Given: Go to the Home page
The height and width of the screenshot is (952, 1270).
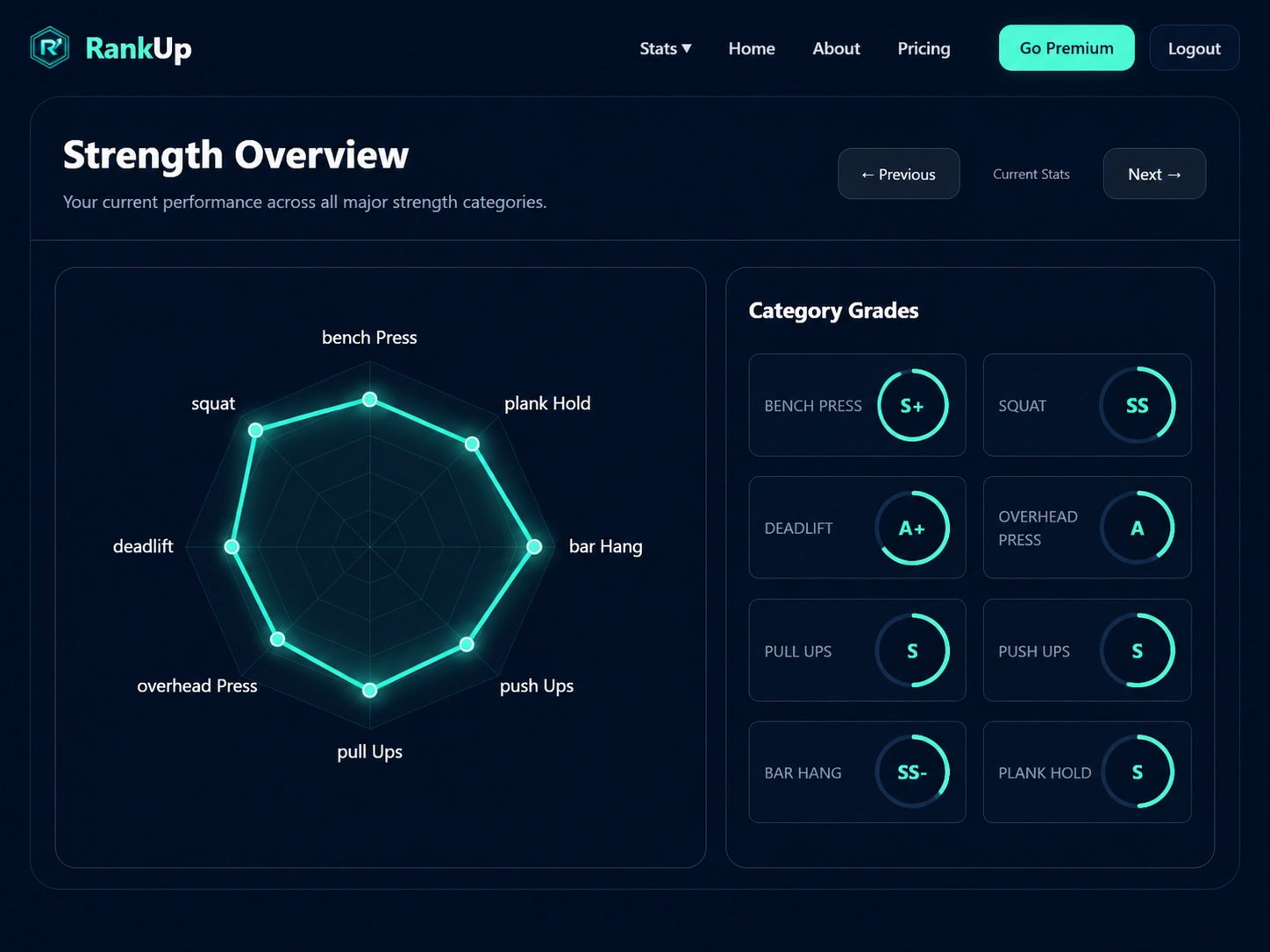Looking at the screenshot, I should (x=752, y=48).
